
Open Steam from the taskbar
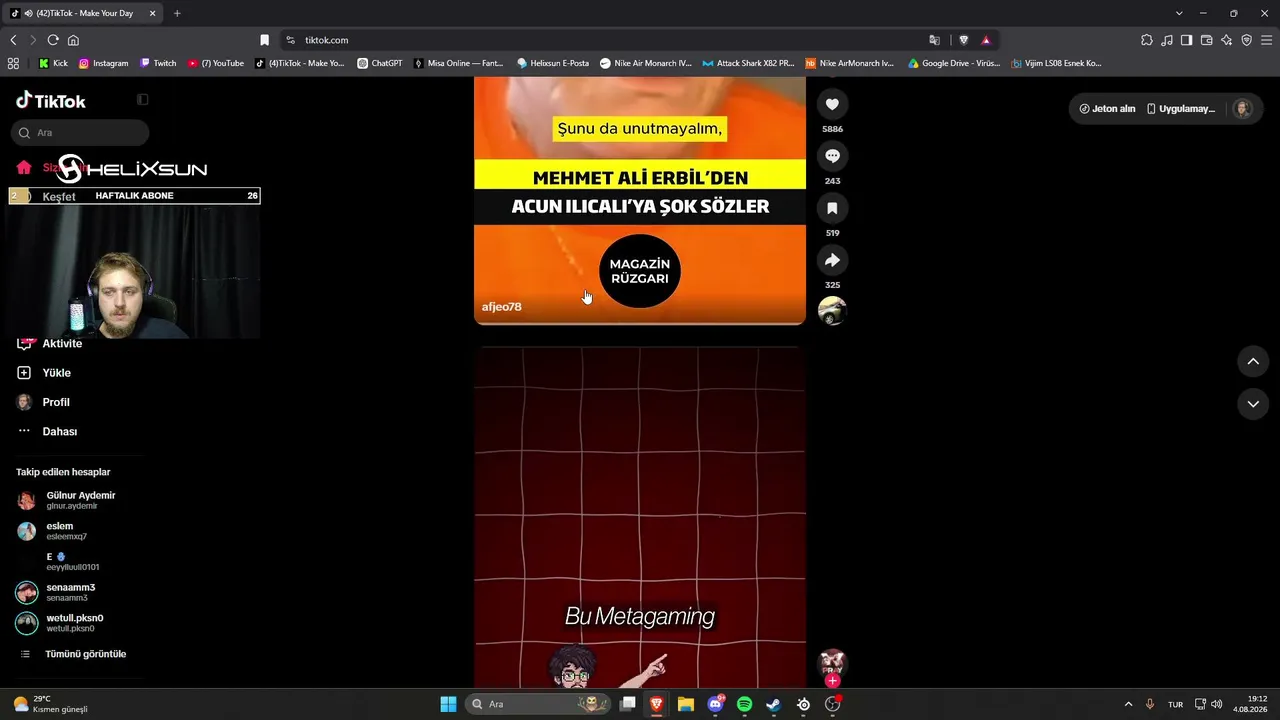point(773,704)
